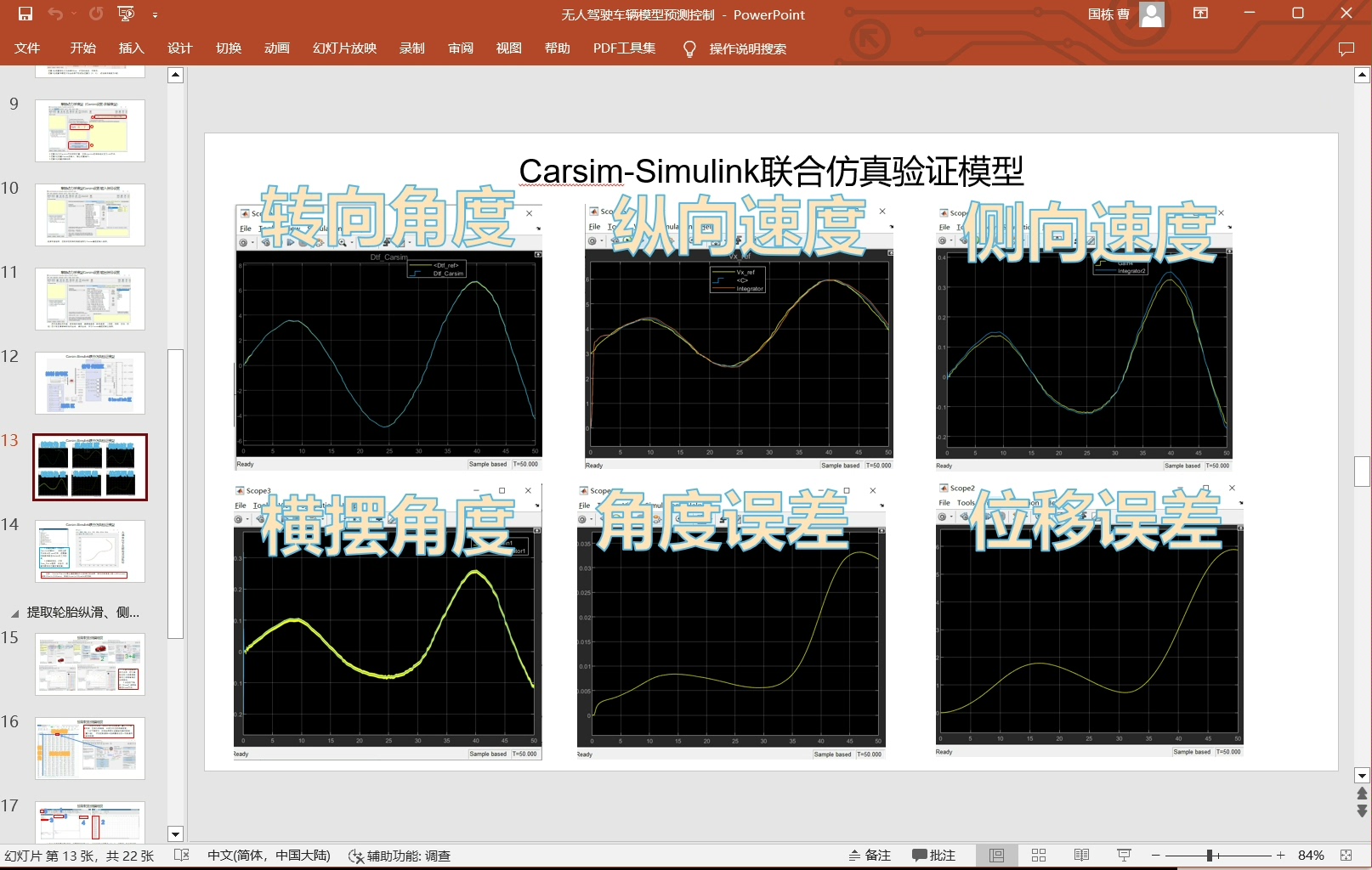Select slide 13 thumbnail

(x=90, y=467)
